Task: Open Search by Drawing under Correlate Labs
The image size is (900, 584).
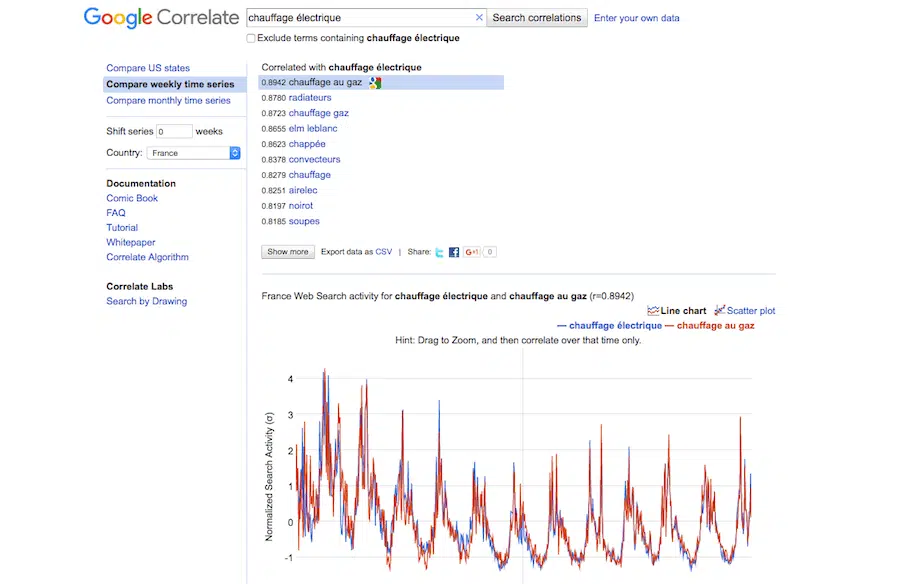Action: click(146, 301)
